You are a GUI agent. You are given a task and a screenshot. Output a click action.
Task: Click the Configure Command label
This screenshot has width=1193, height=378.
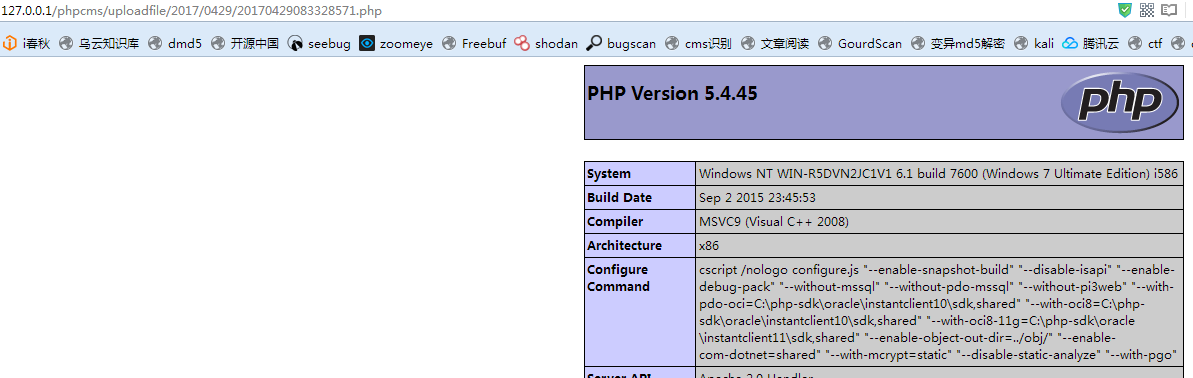[618, 278]
